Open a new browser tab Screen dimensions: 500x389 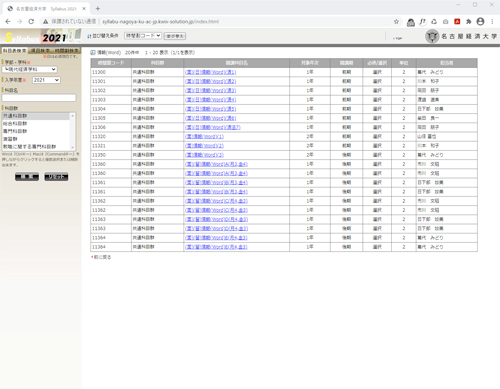(x=98, y=9)
